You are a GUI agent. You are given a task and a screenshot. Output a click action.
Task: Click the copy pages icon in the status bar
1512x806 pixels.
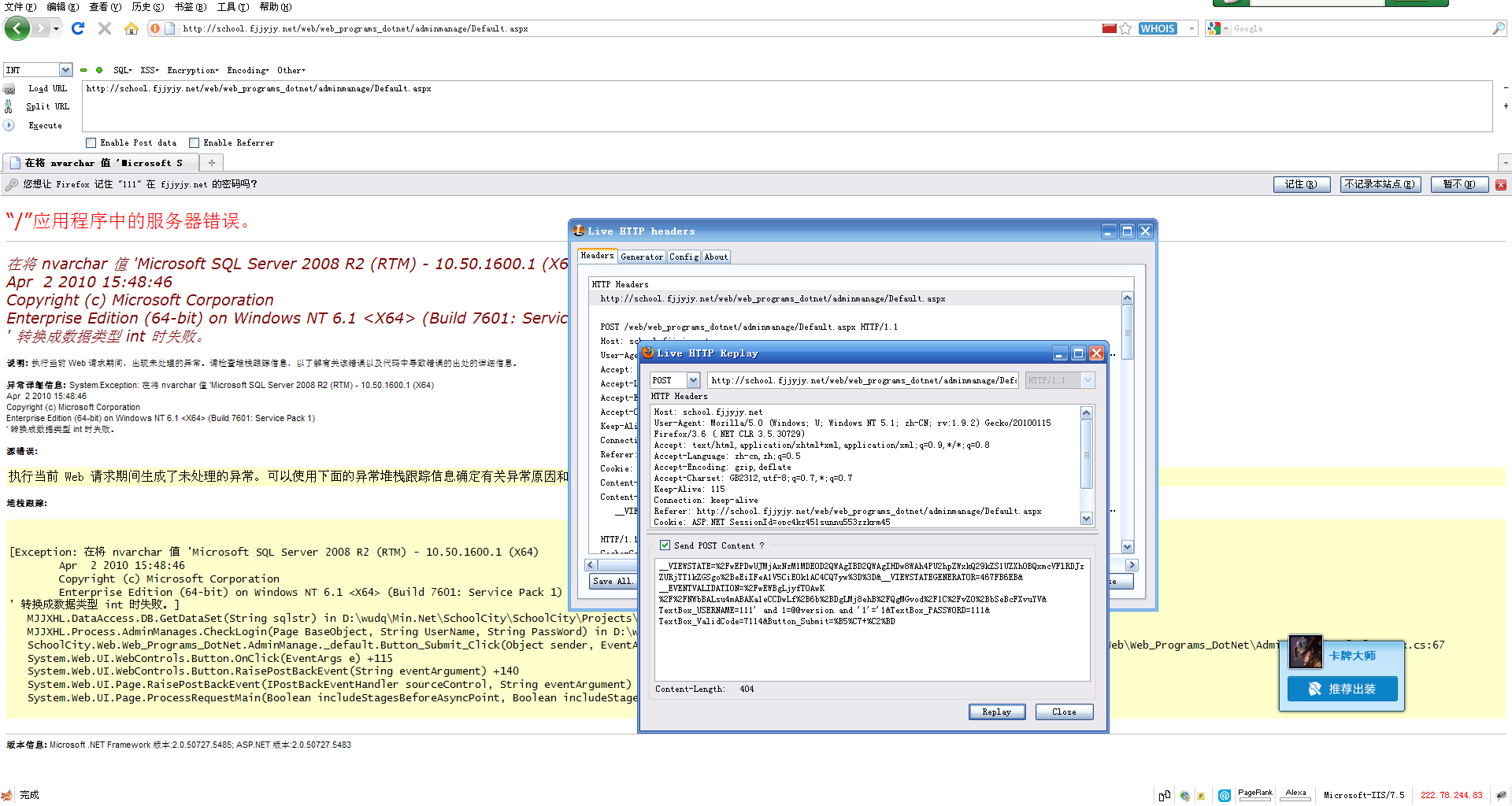point(1165,796)
